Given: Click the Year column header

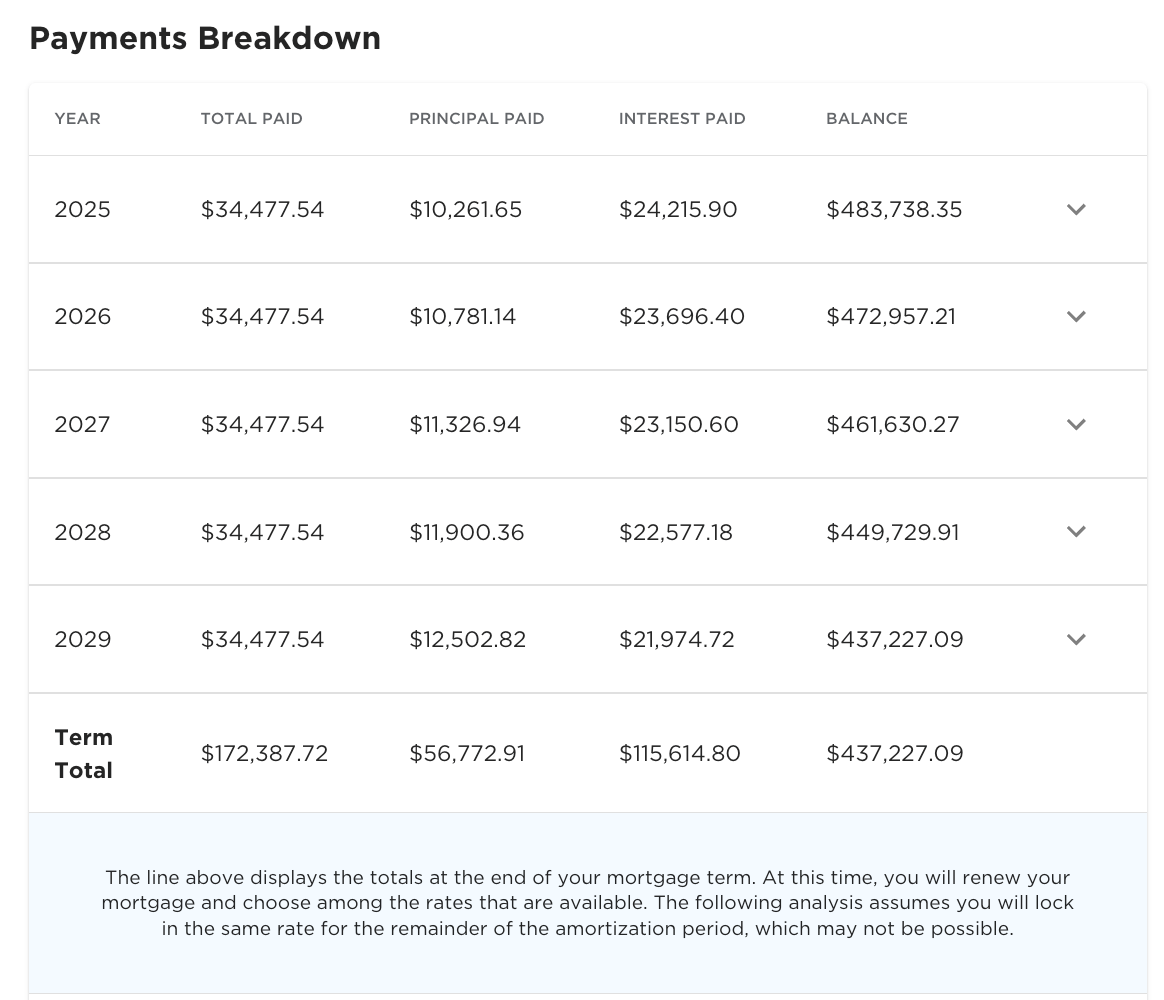Looking at the screenshot, I should pyautogui.click(x=78, y=119).
